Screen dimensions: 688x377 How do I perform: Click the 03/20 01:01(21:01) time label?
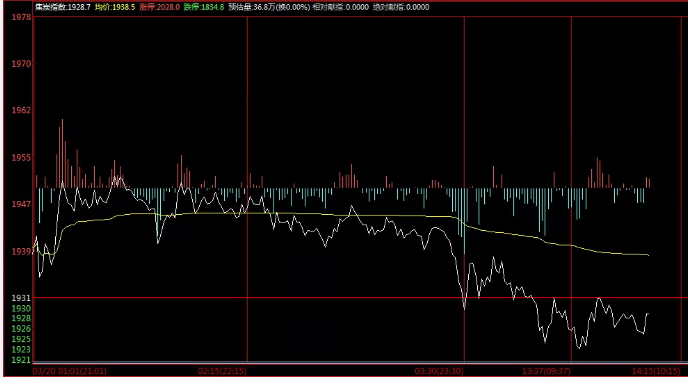coord(70,371)
